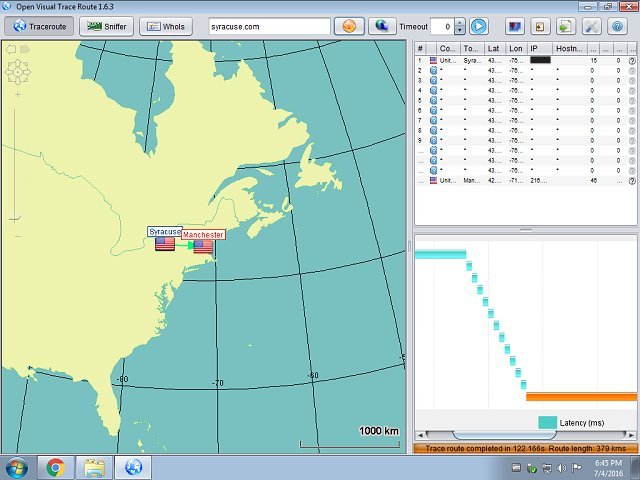Switch to the WhoIs mode tab
Viewport: 640px width, 480px height.
pyautogui.click(x=166, y=27)
